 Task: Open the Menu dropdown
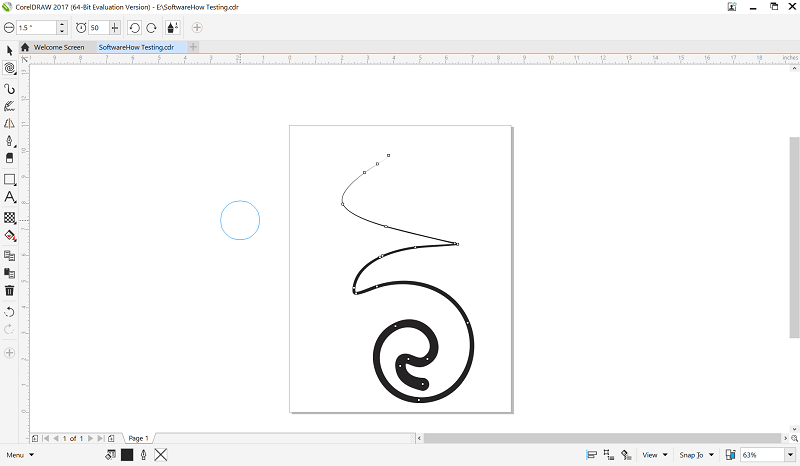[19, 455]
